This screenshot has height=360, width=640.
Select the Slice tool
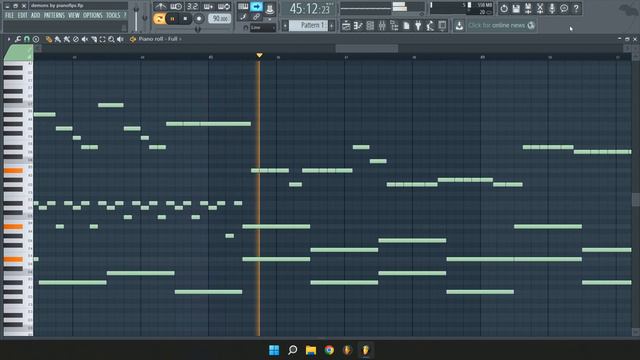pyautogui.click(x=93, y=39)
